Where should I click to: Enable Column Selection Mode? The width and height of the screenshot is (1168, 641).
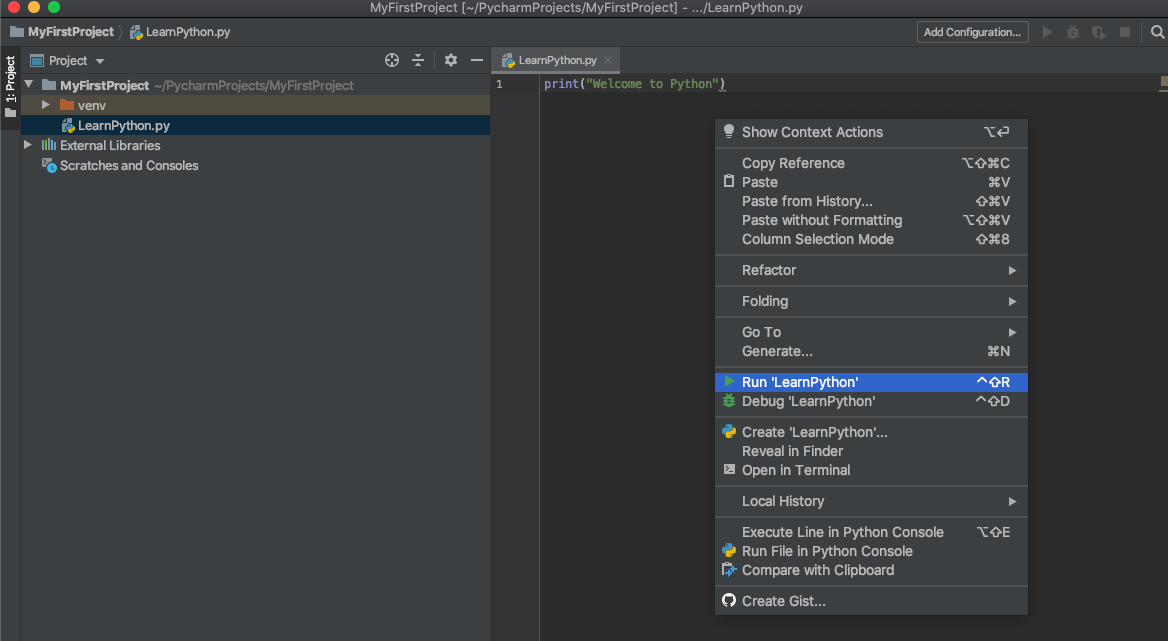coord(871,239)
